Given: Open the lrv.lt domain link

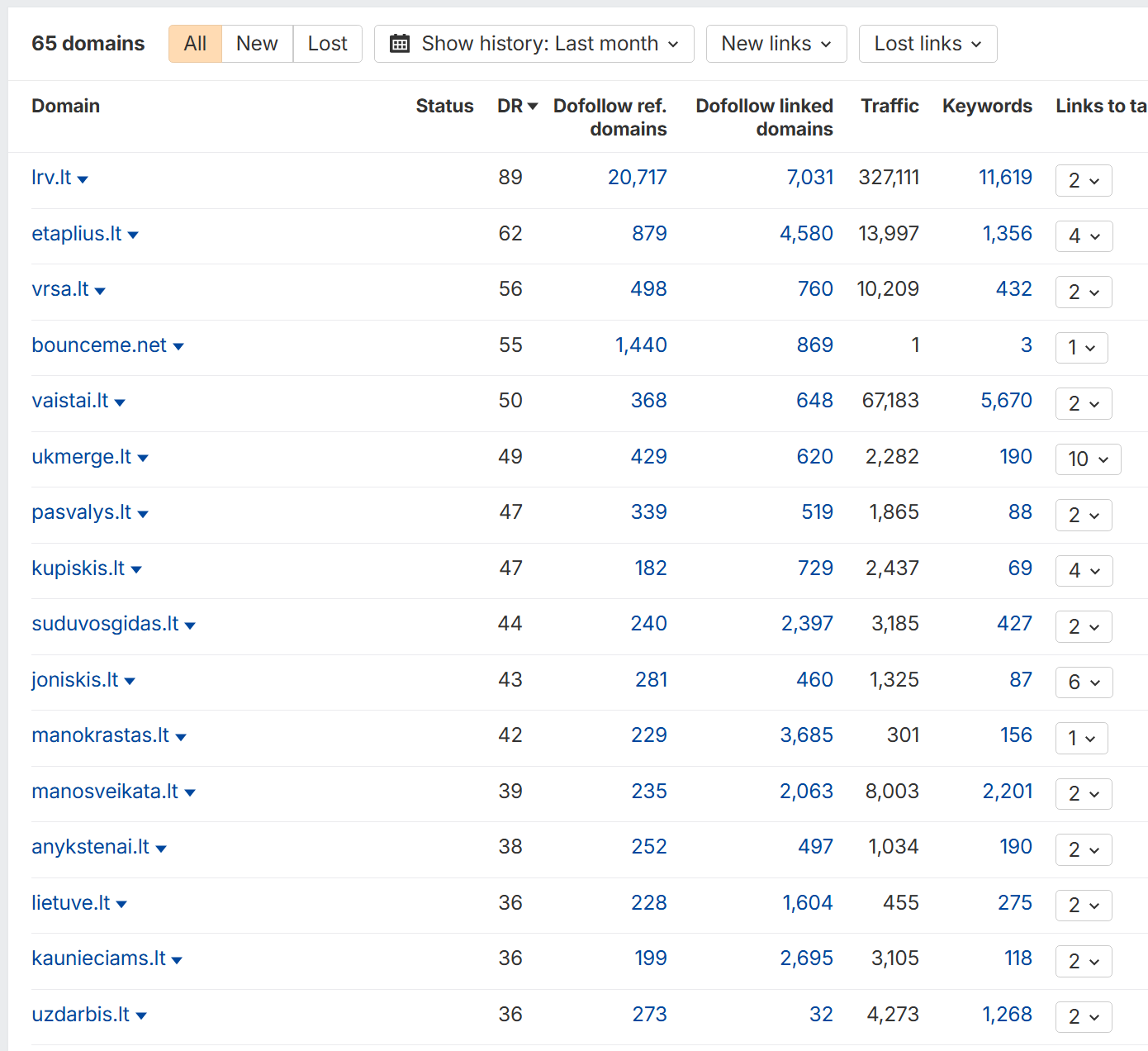Looking at the screenshot, I should coord(51,178).
